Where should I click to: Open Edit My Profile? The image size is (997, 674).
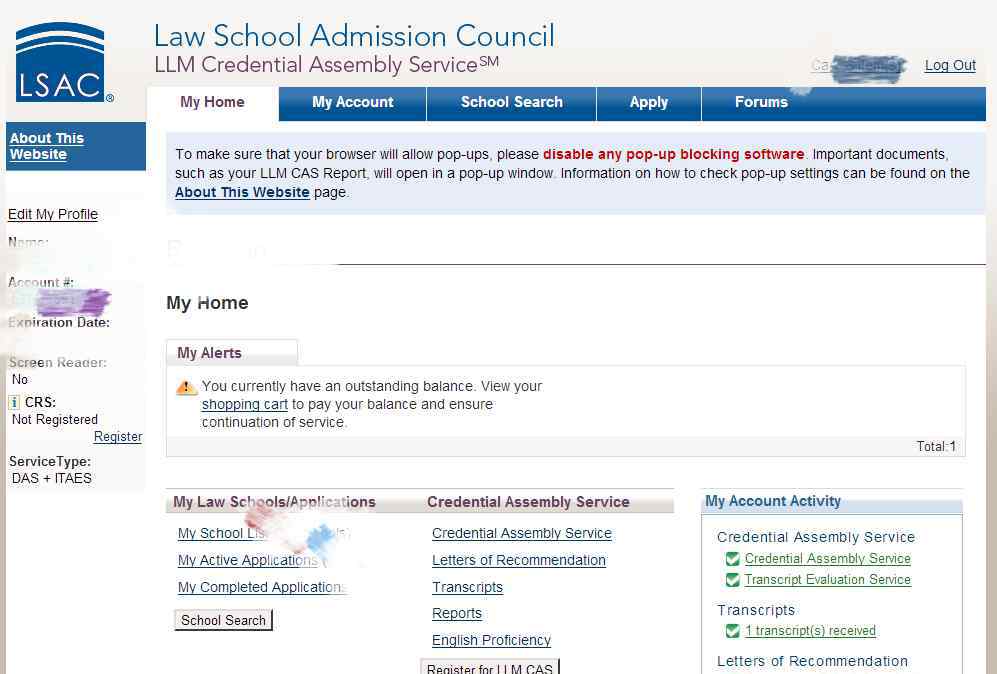coord(53,214)
